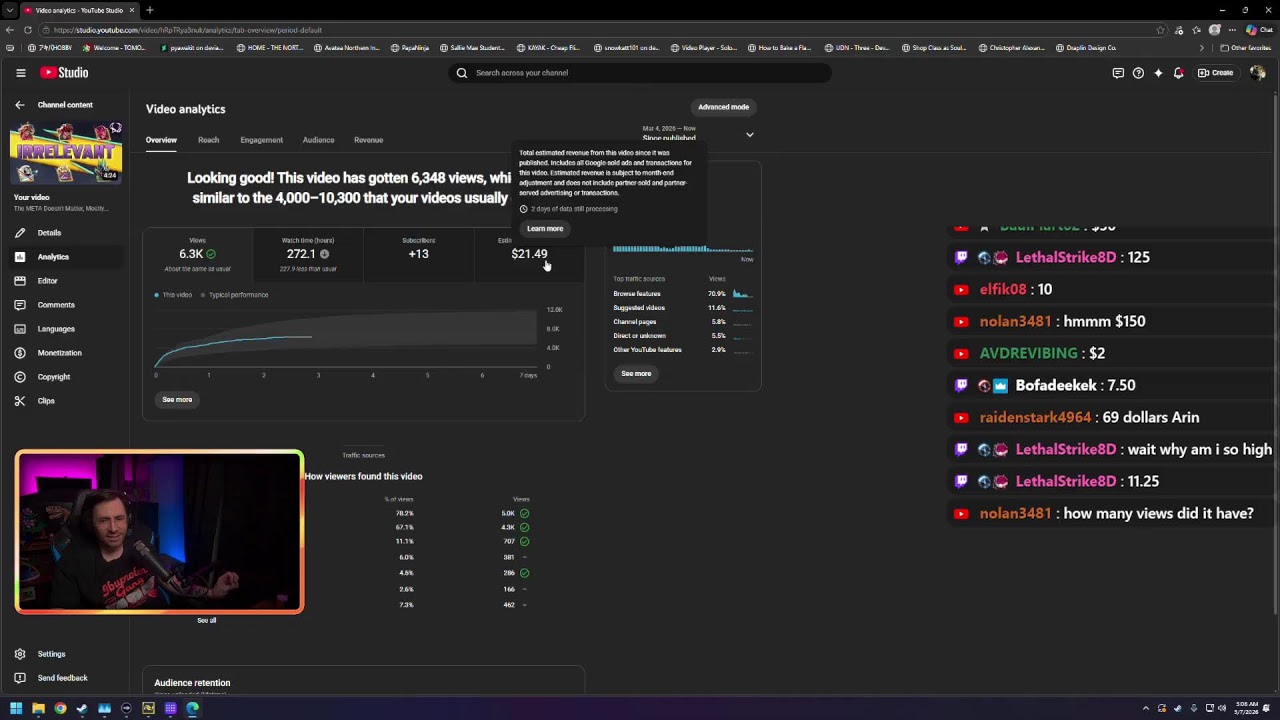Click Suggested videos traffic source
Image resolution: width=1280 pixels, height=720 pixels.
pyautogui.click(x=639, y=308)
